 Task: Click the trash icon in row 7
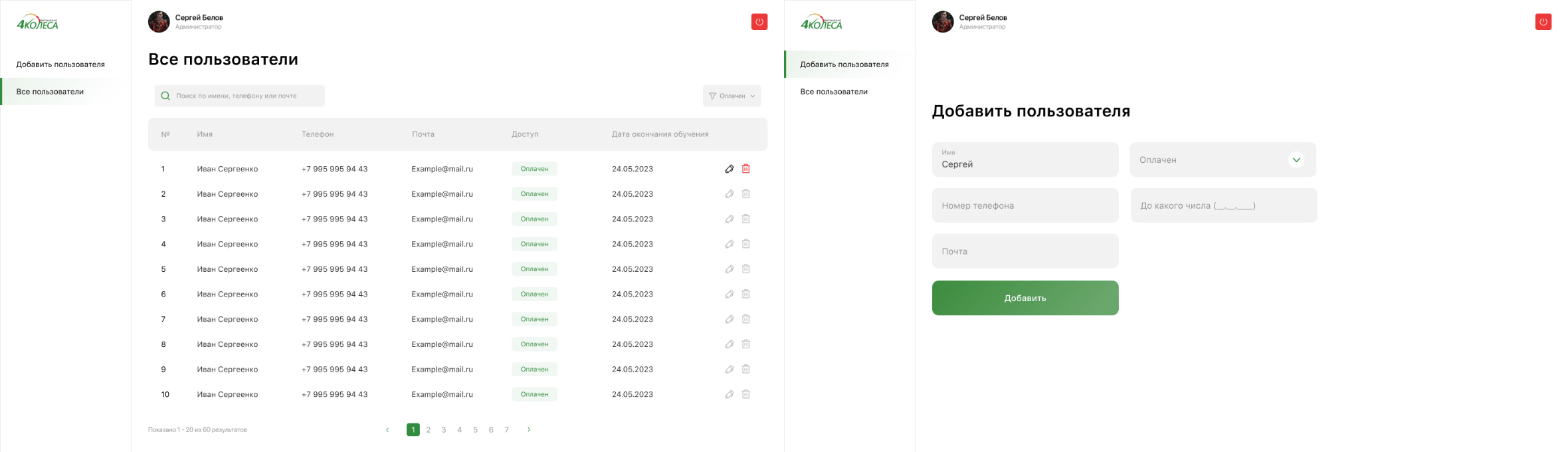click(x=746, y=319)
